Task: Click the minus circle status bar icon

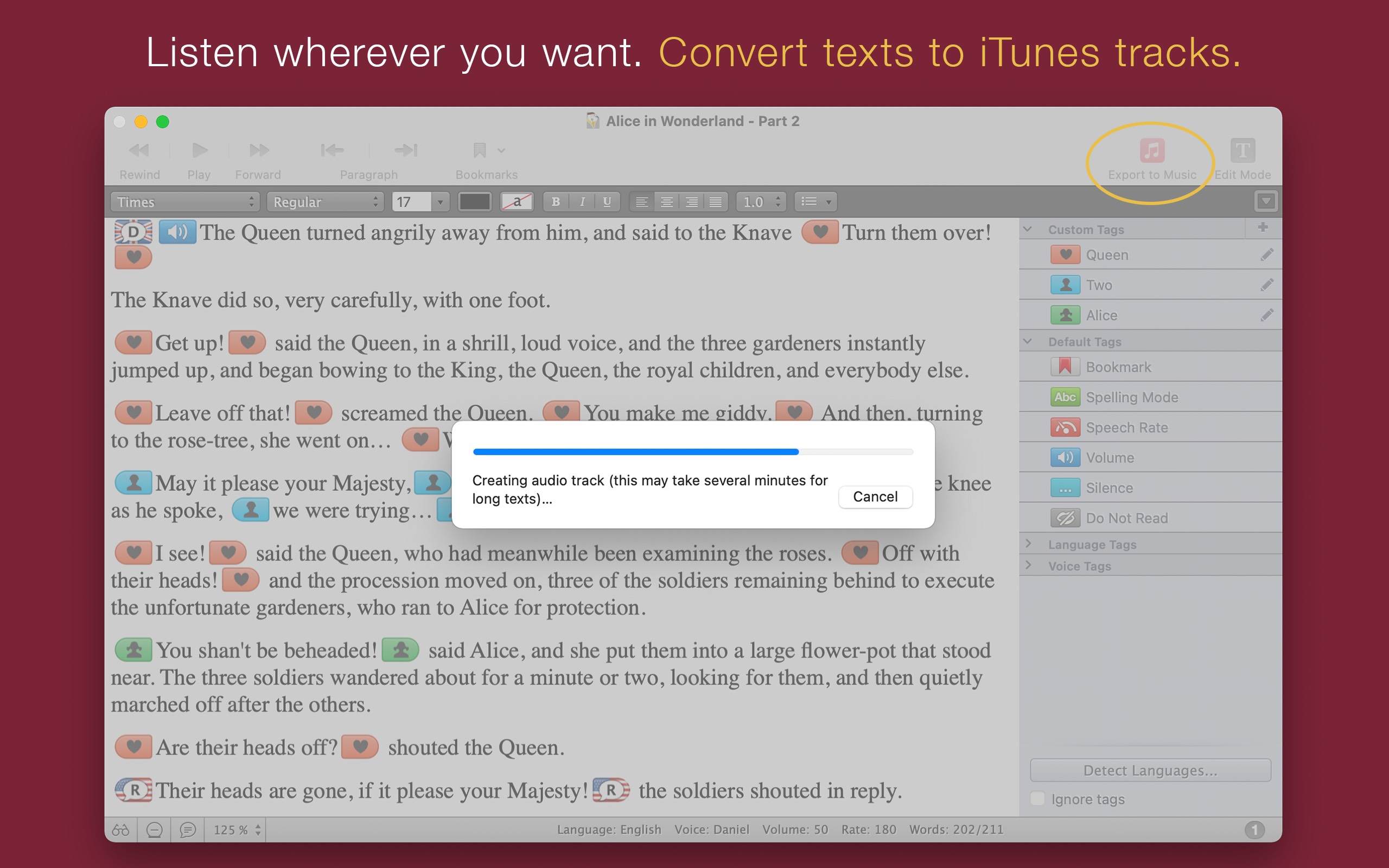Action: (155, 829)
